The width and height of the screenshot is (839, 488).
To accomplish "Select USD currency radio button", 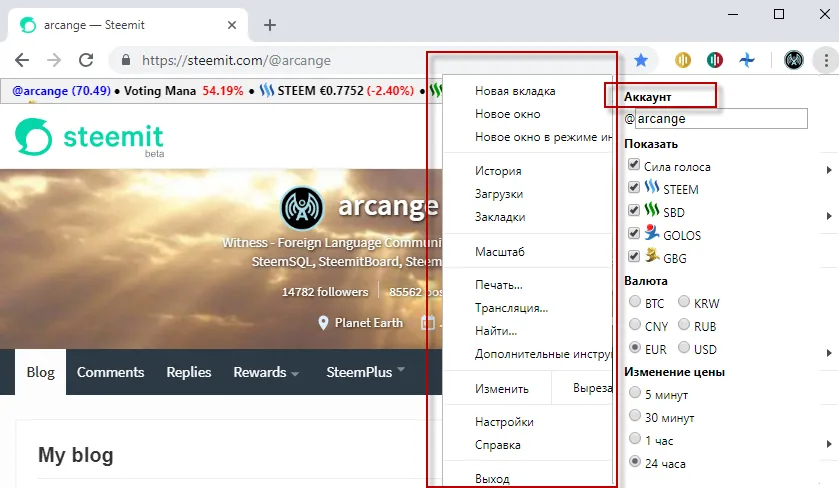I will click(x=684, y=347).
